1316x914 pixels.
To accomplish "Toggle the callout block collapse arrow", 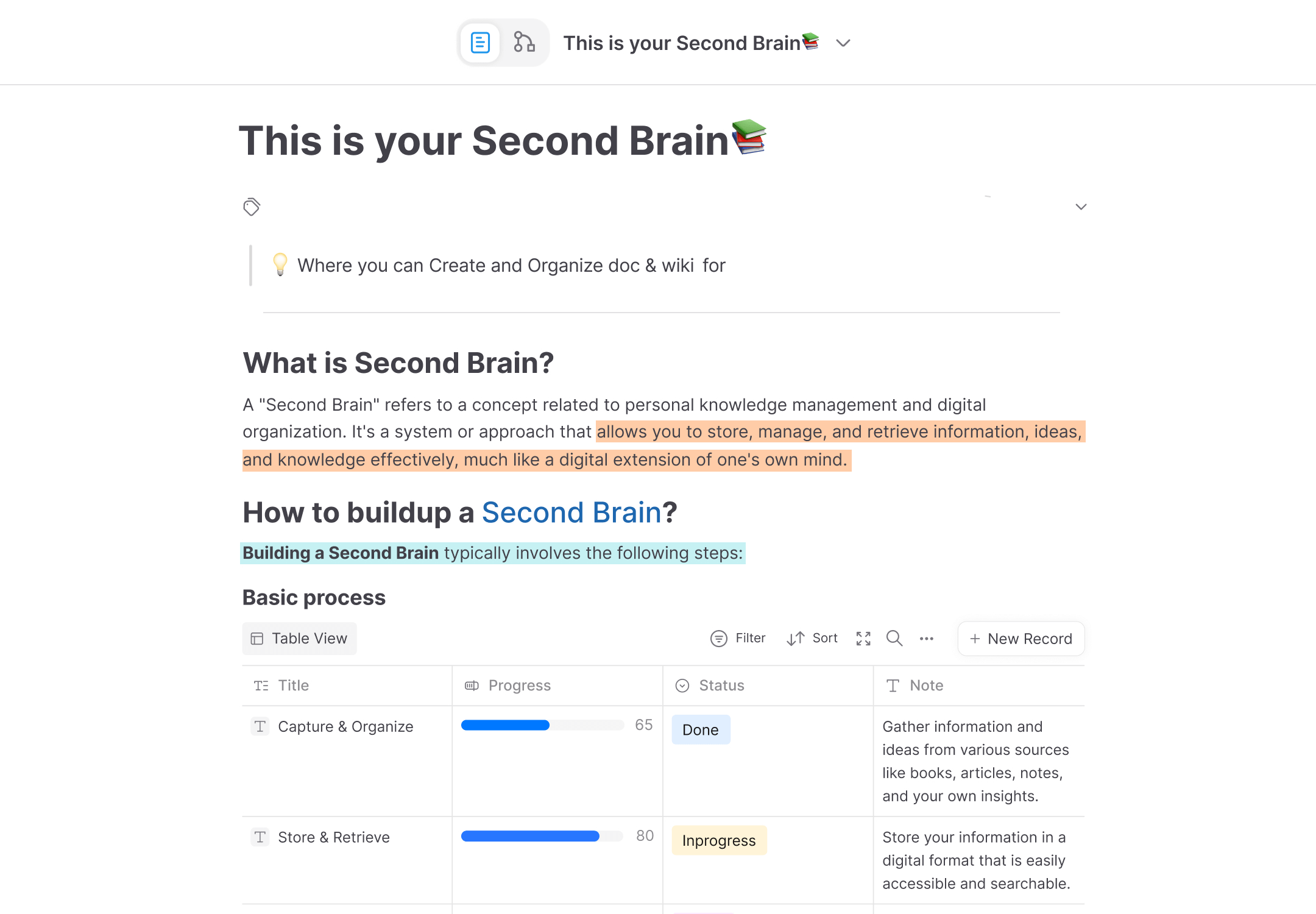I will [1080, 208].
